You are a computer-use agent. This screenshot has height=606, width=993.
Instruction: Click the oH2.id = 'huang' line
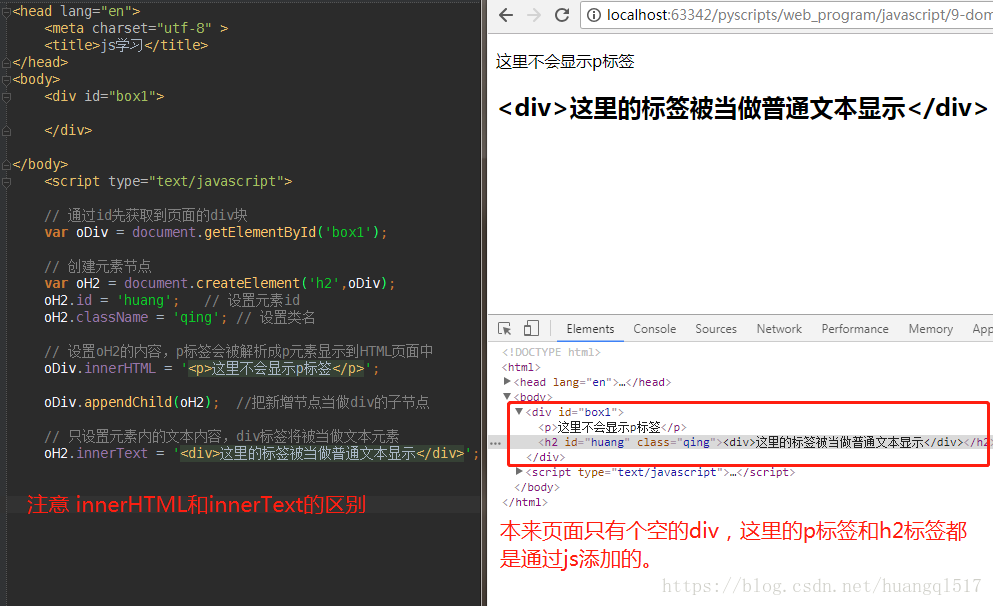tap(111, 300)
